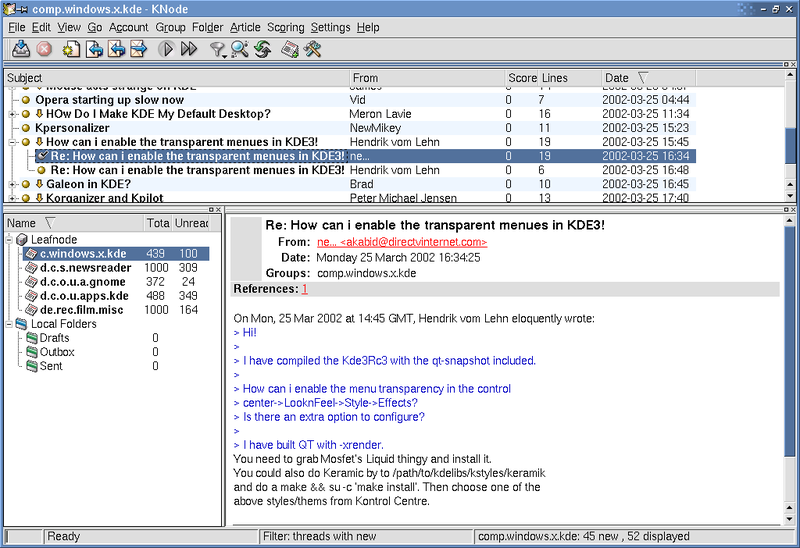The width and height of the screenshot is (800, 548).
Task: Close the article viewer pane
Action: 793,210
